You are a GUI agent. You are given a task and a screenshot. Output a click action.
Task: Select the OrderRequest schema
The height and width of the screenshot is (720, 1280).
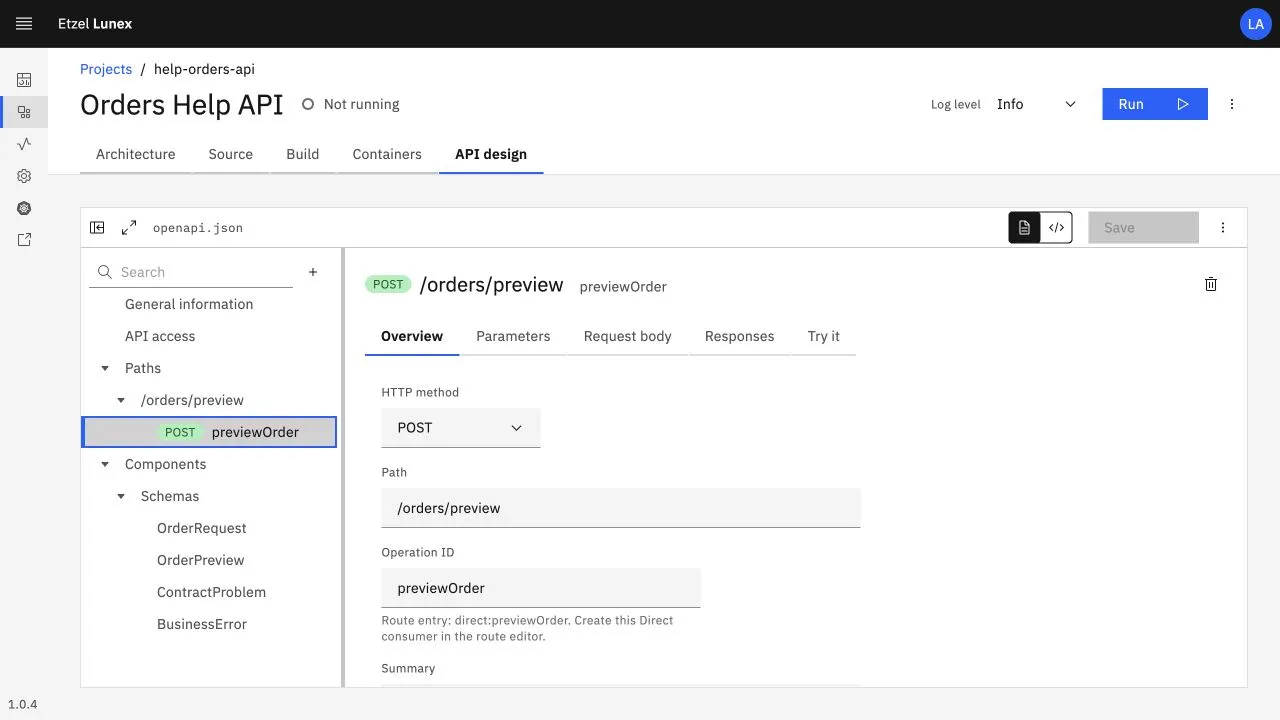(202, 528)
